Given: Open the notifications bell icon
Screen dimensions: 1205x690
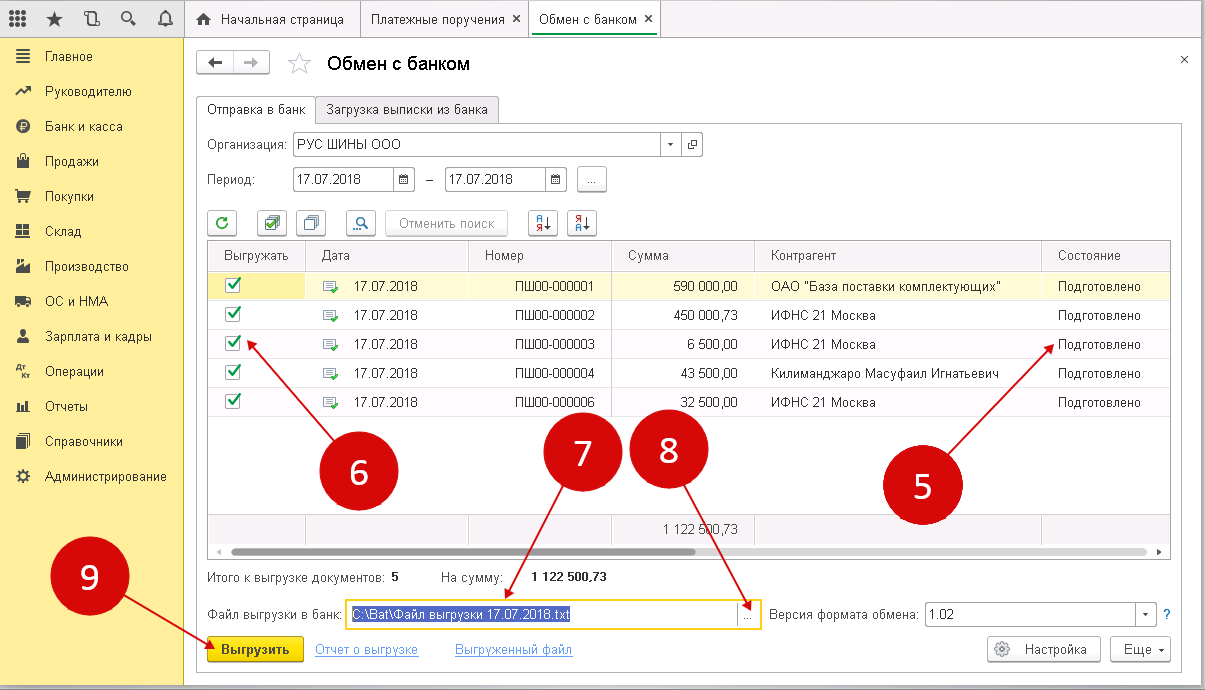Looking at the screenshot, I should pos(164,19).
